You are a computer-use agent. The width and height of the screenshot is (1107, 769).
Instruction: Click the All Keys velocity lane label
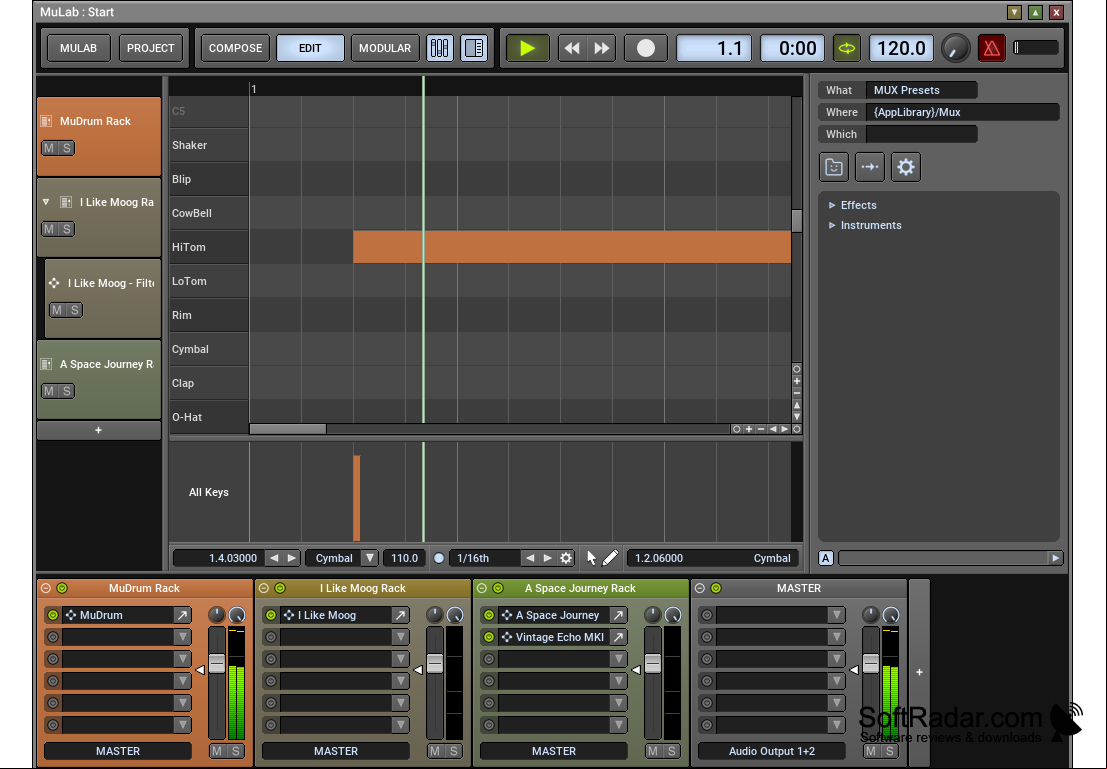208,492
